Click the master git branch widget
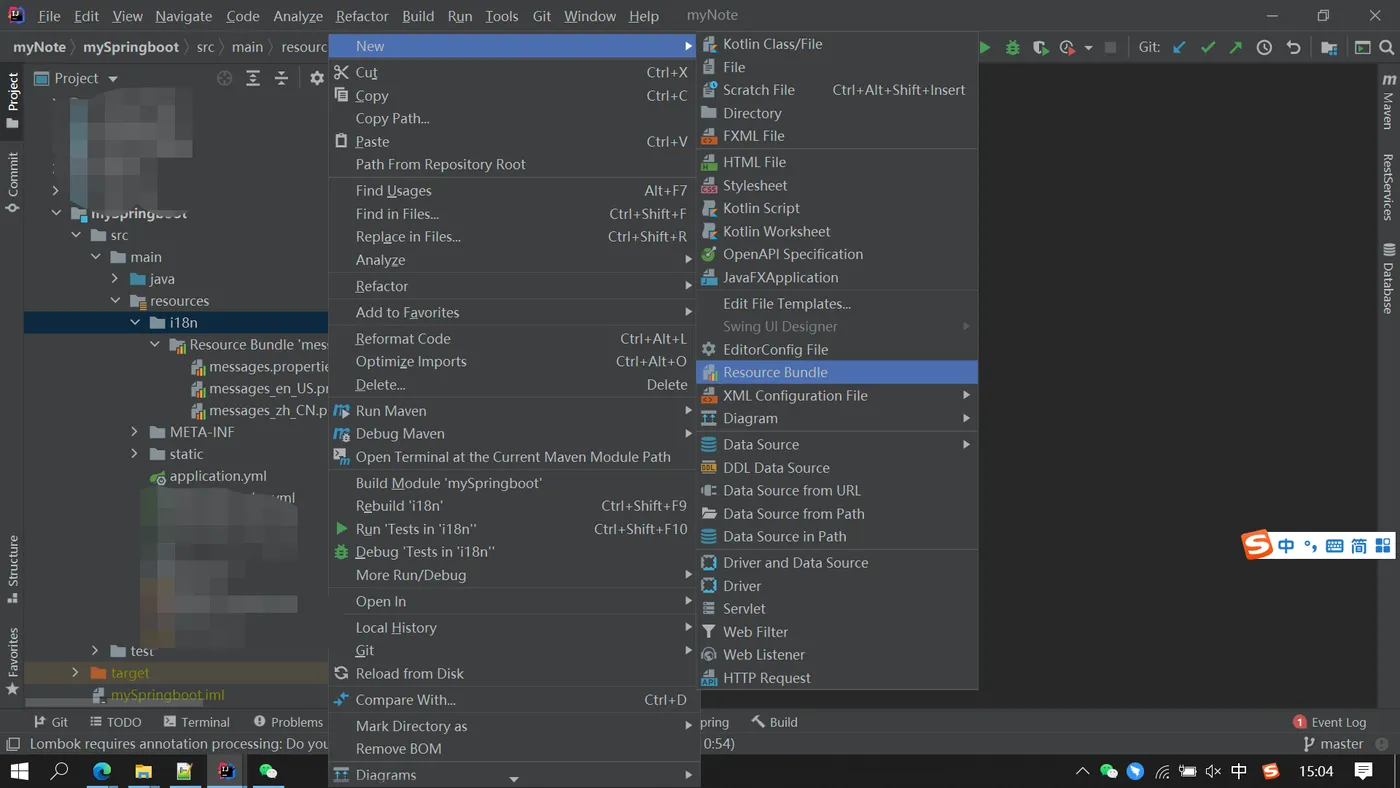 1333,744
